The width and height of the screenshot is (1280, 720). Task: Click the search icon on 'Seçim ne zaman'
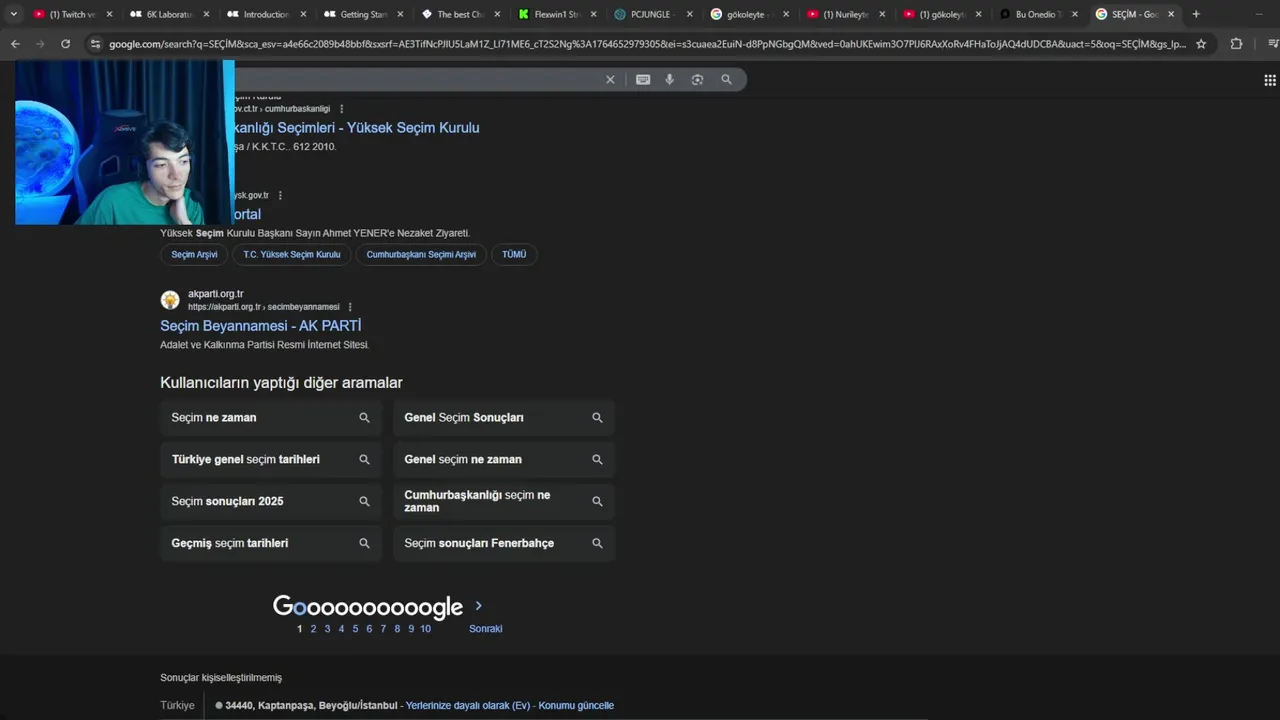point(364,418)
